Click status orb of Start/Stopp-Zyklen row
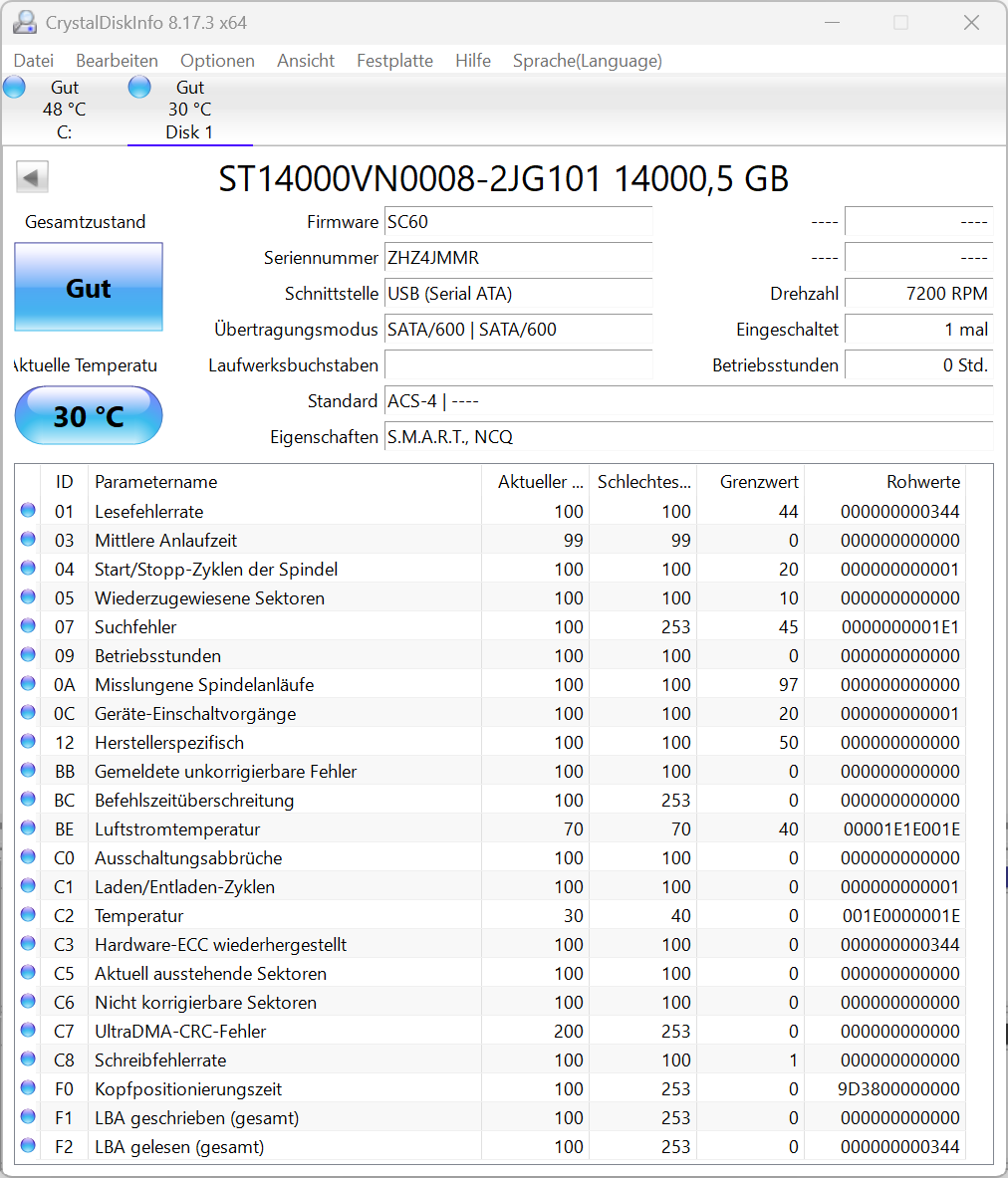Image resolution: width=1008 pixels, height=1178 pixels. [x=28, y=568]
